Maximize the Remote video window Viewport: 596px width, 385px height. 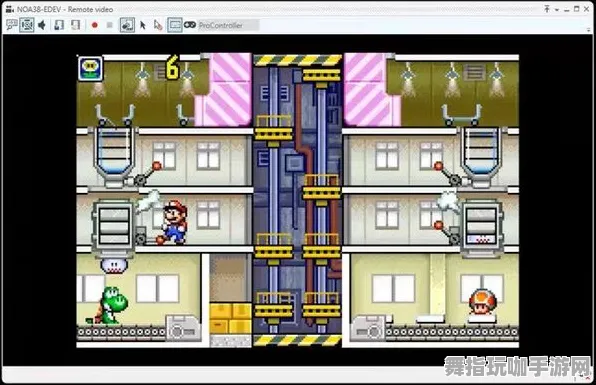(x=577, y=9)
